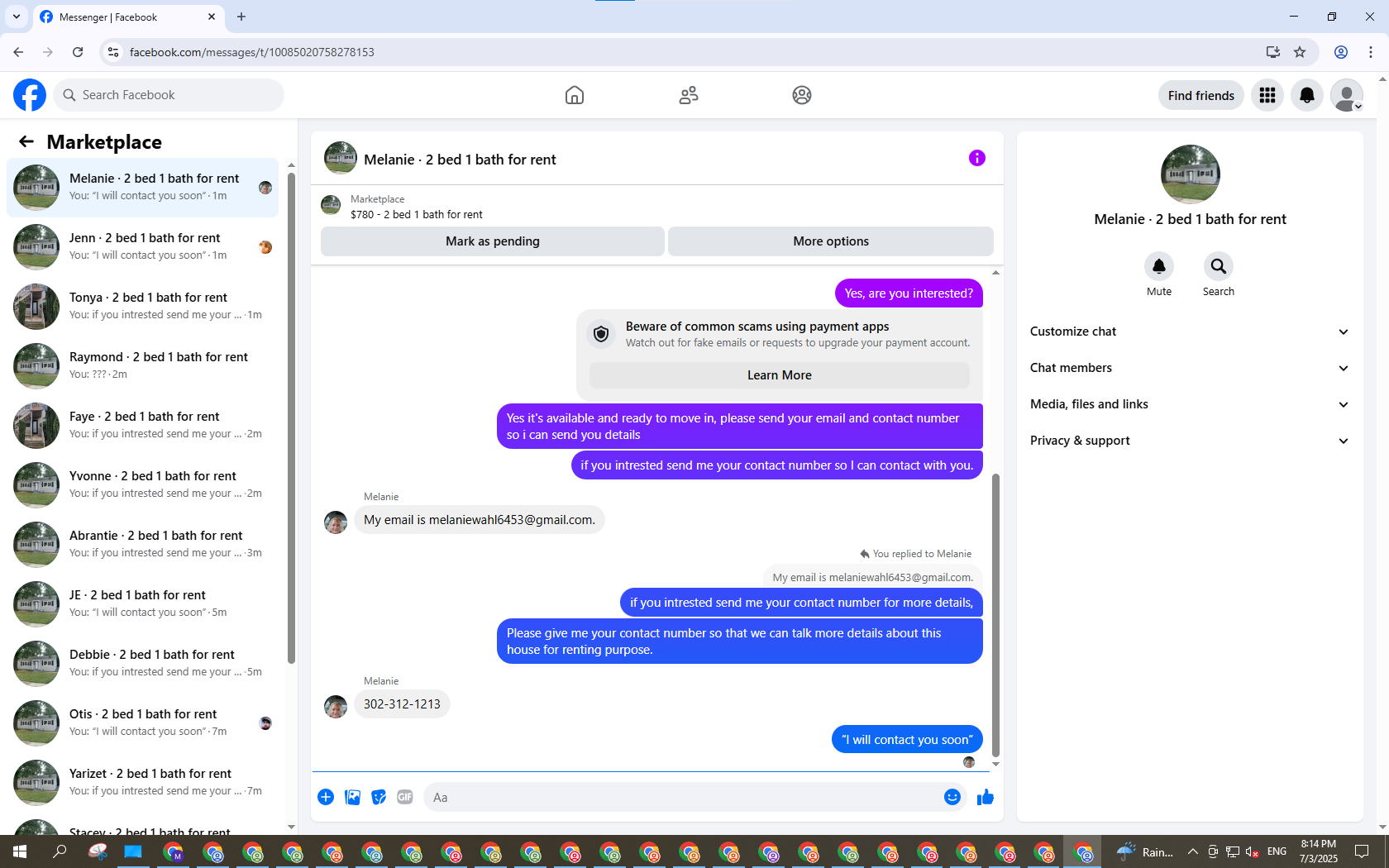Expand Customize chat section
This screenshot has width=1389, height=868.
click(x=1190, y=331)
